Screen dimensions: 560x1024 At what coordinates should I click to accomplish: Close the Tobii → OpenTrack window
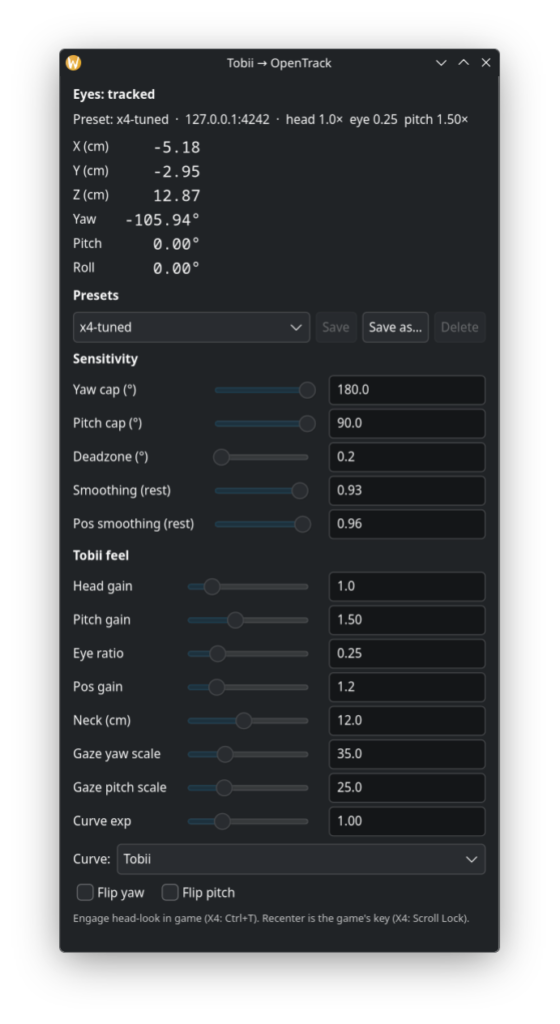[x=486, y=63]
